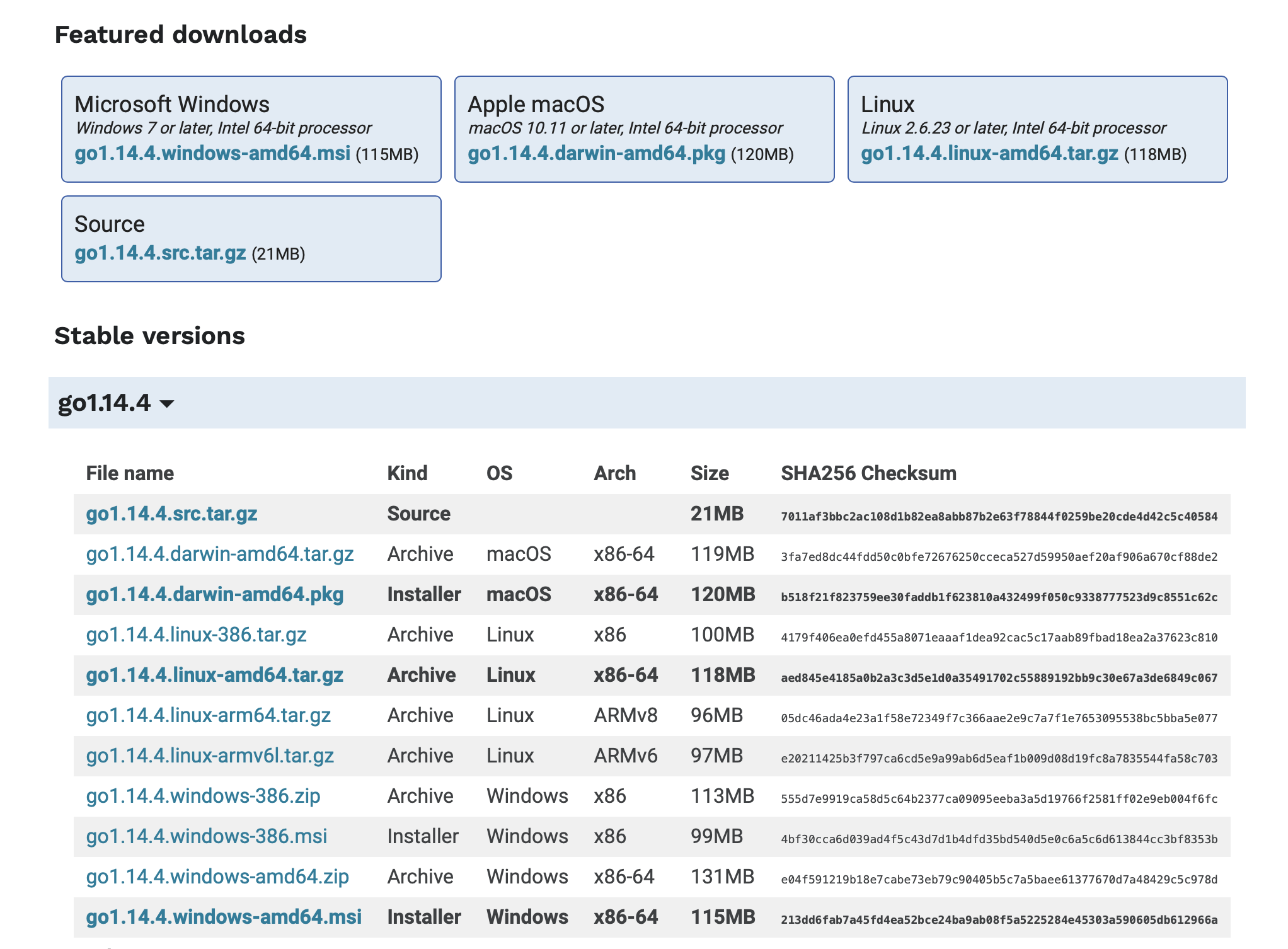Viewport: 1288px width, 949px height.
Task: Download go1.14.4.linux-arm64.tar.gz archive
Action: tap(208, 715)
